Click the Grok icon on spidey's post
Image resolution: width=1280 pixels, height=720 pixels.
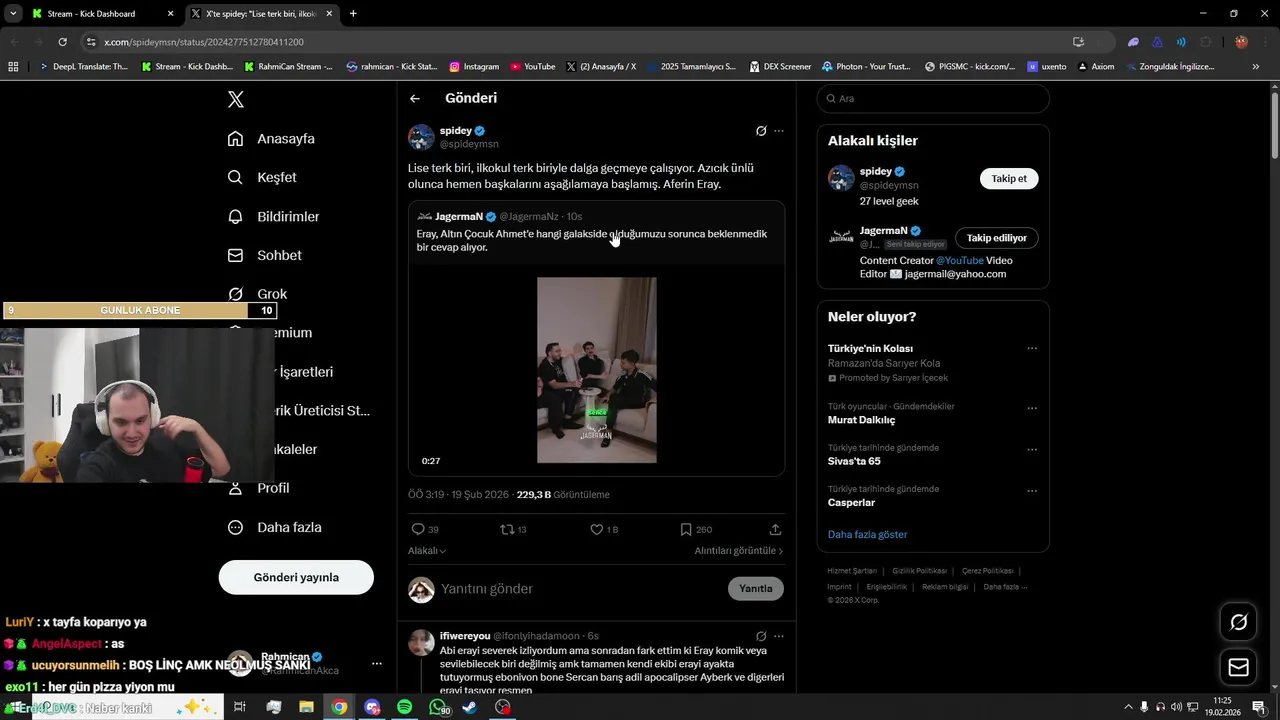click(x=761, y=131)
